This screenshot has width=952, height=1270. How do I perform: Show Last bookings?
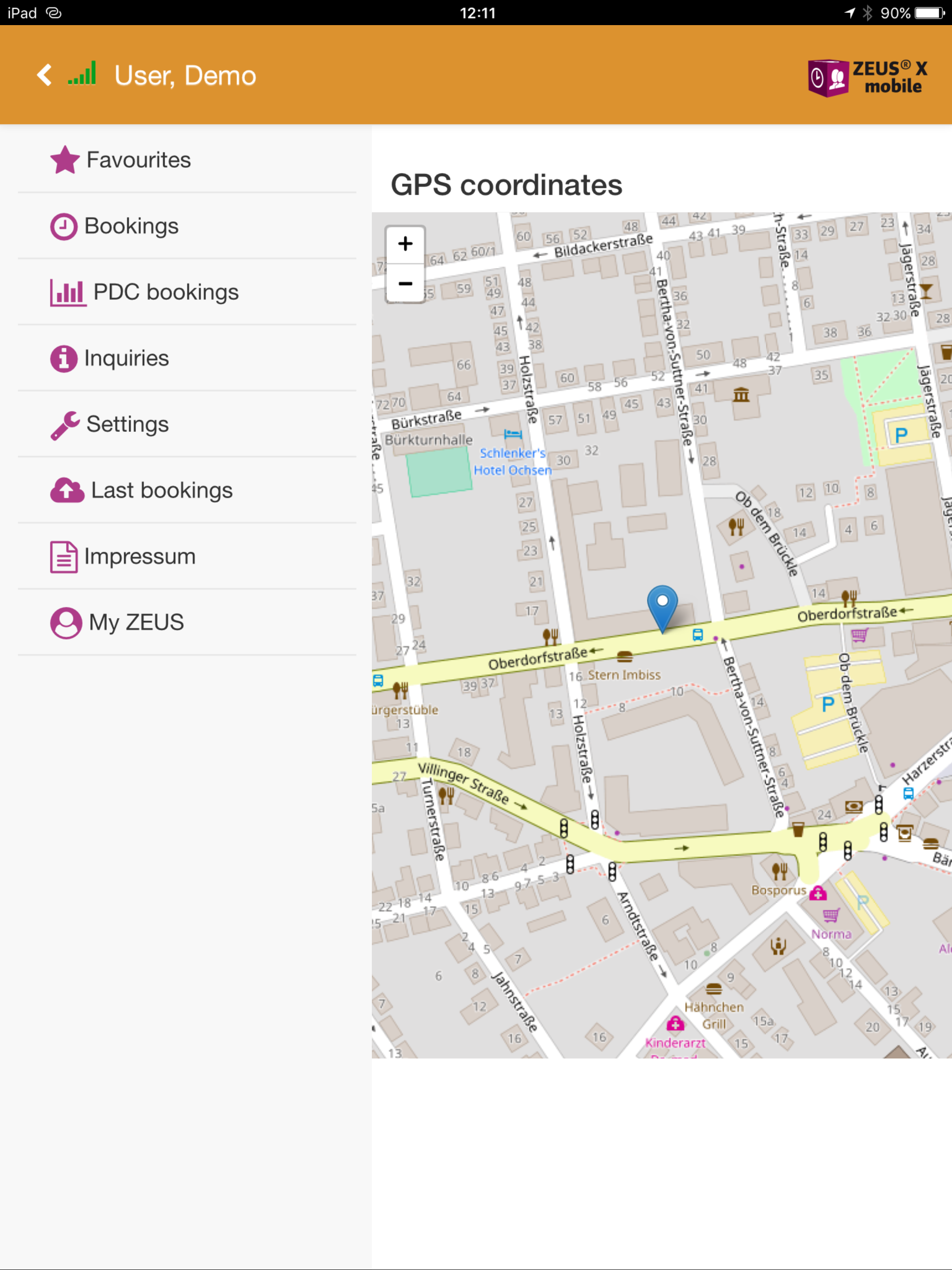187,490
